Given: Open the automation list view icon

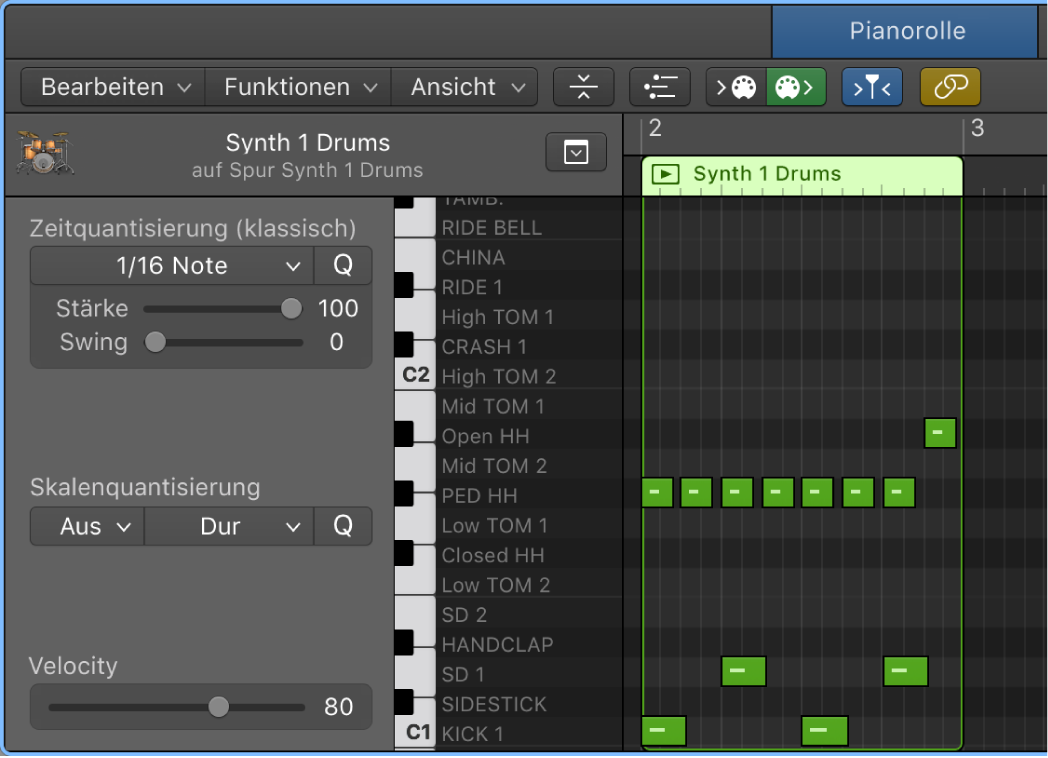Looking at the screenshot, I should pyautogui.click(x=659, y=87).
